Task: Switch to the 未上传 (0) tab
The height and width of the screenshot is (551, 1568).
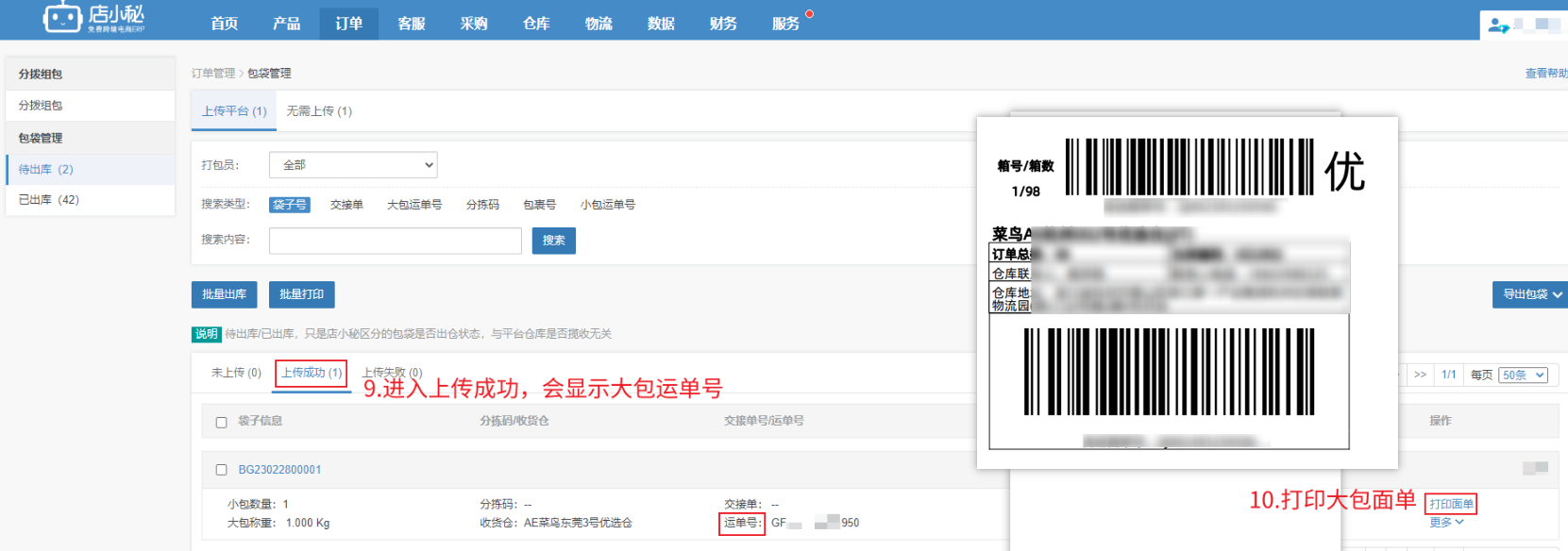Action: [236, 373]
